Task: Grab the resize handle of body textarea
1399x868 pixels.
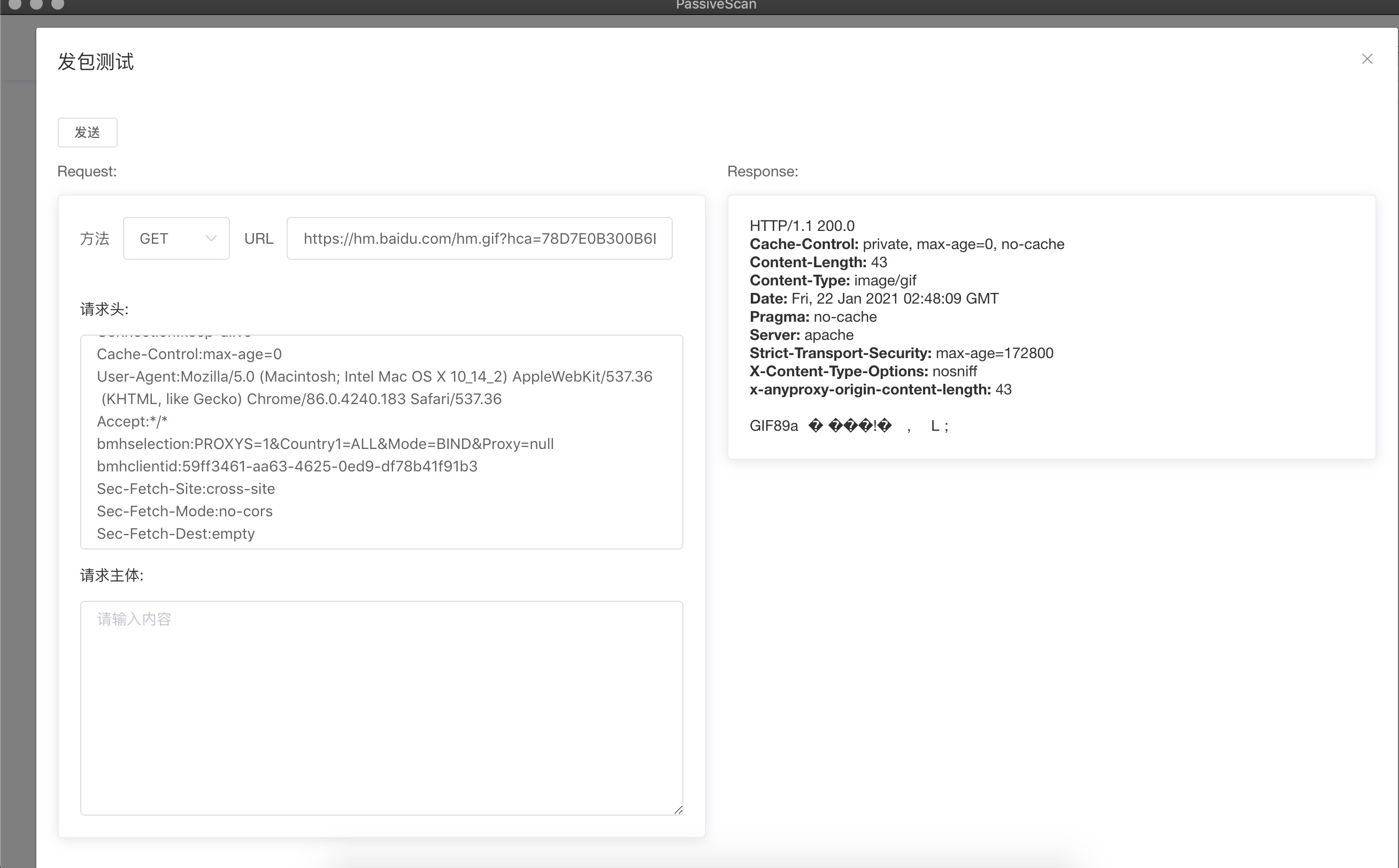Action: (x=678, y=809)
